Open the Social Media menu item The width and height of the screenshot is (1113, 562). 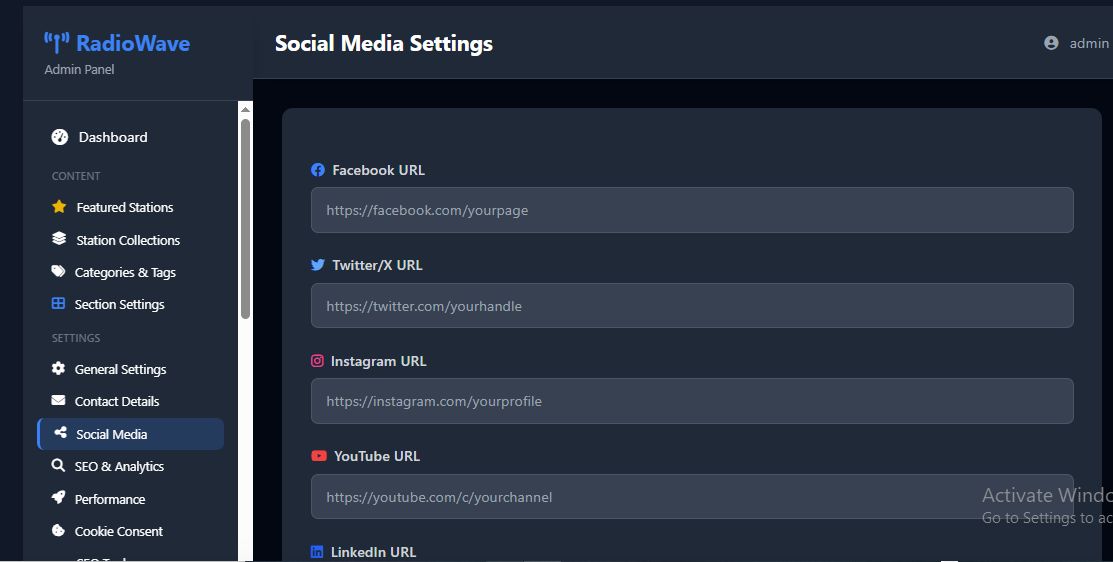[111, 434]
